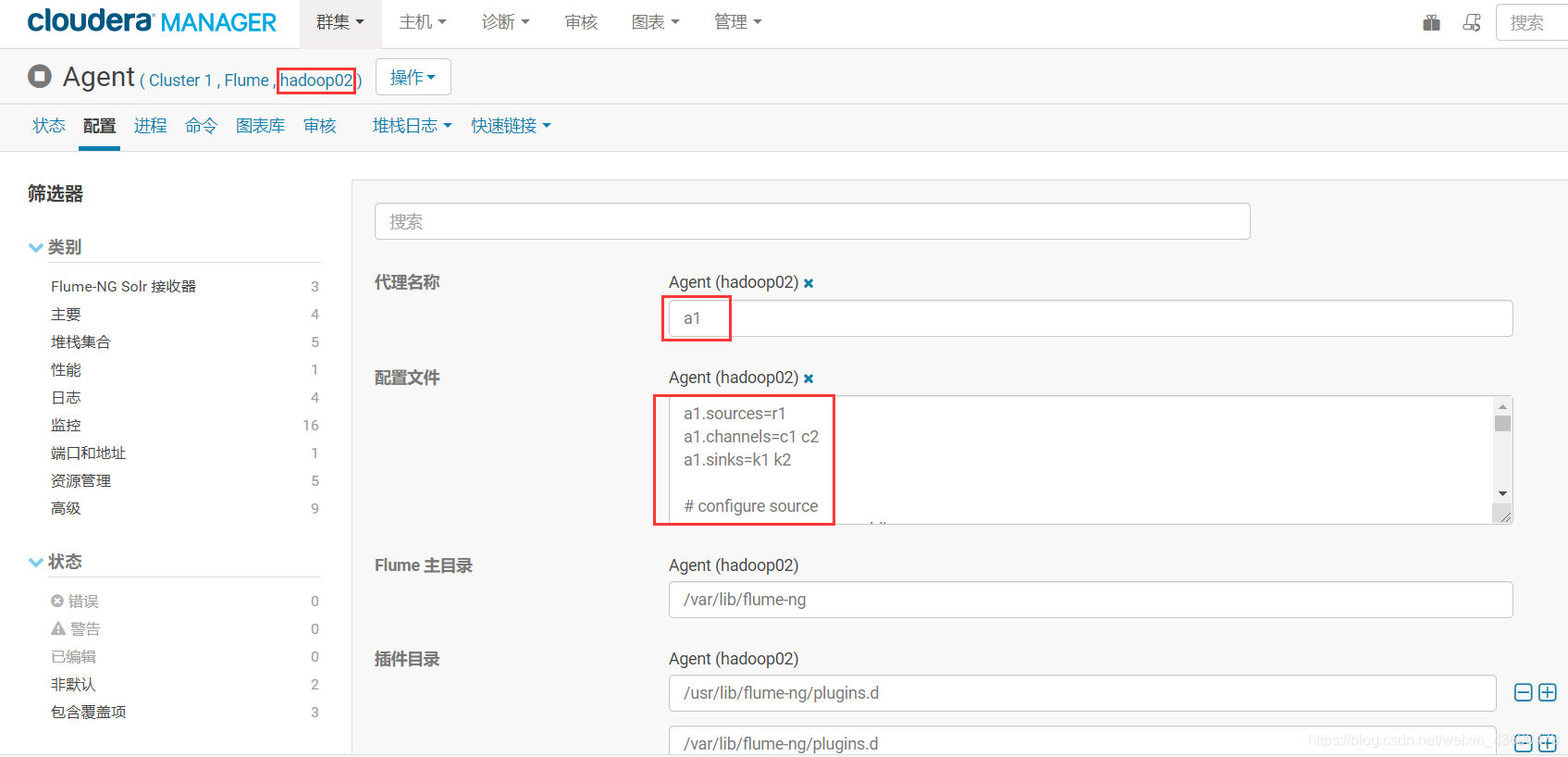Image resolution: width=1568 pixels, height=757 pixels.
Task: Open the Flume breadcrumb link
Action: (x=246, y=81)
